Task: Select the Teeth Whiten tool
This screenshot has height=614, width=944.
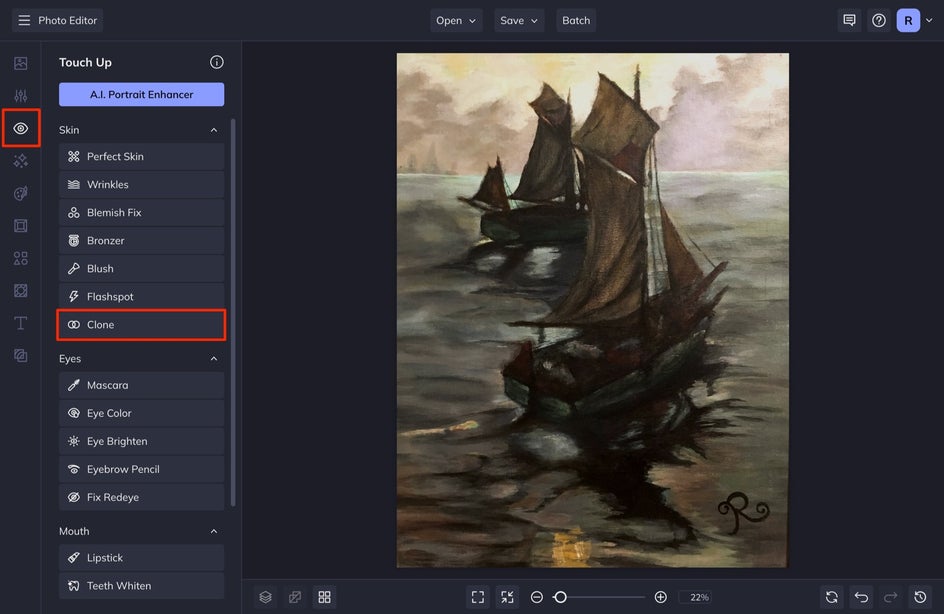Action: (141, 586)
